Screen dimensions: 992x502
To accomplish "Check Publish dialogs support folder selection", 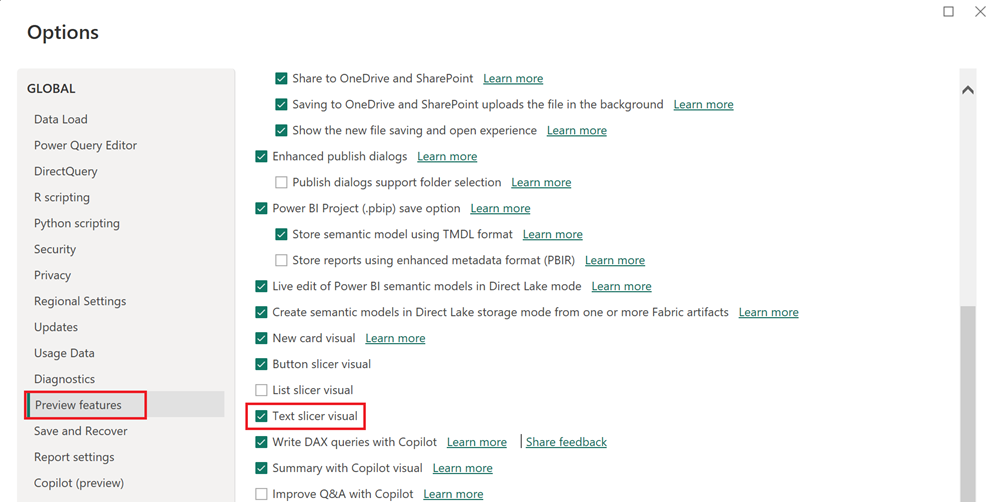I will click(282, 182).
